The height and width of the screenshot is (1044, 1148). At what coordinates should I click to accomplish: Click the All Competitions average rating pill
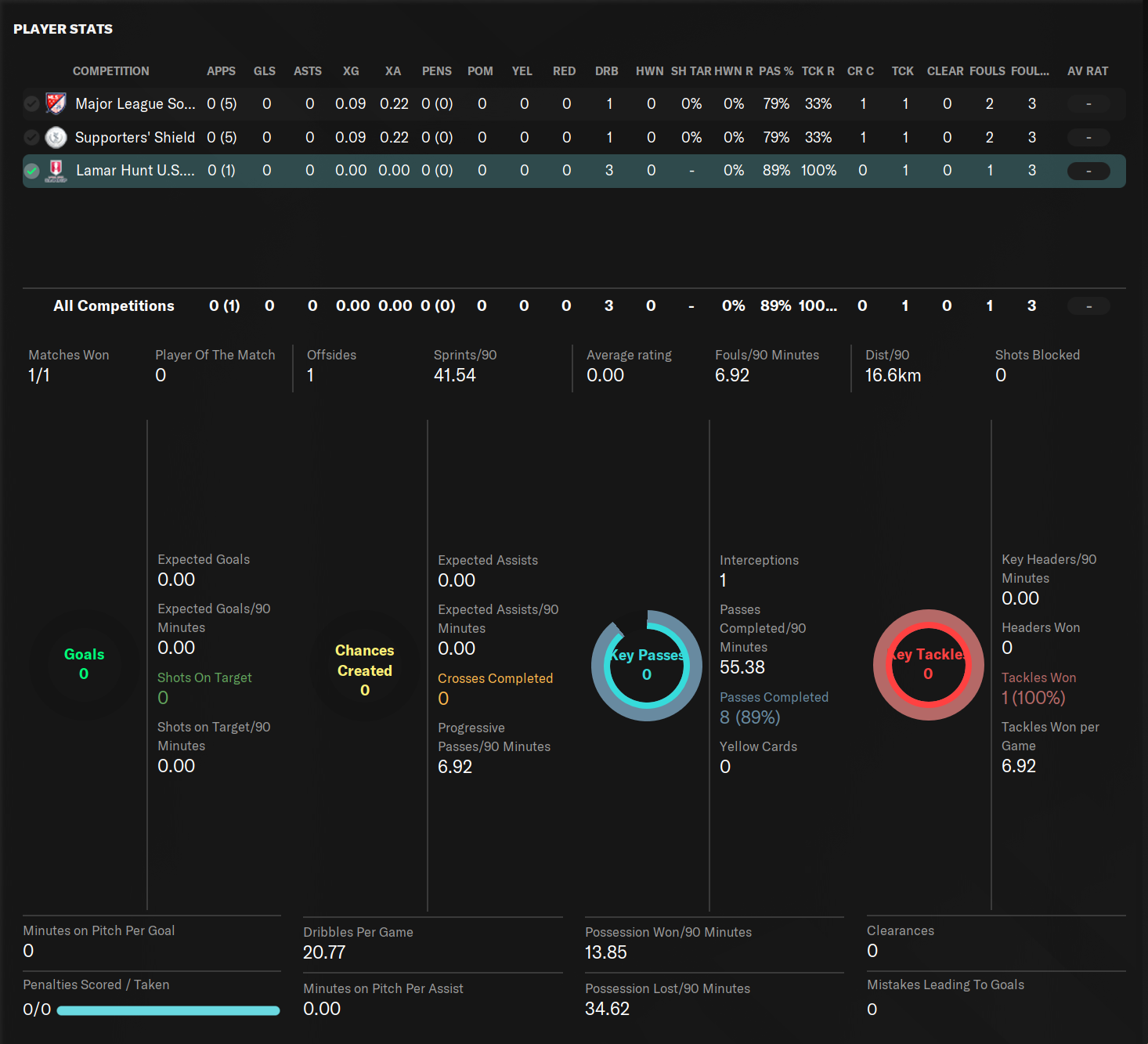click(x=1088, y=306)
